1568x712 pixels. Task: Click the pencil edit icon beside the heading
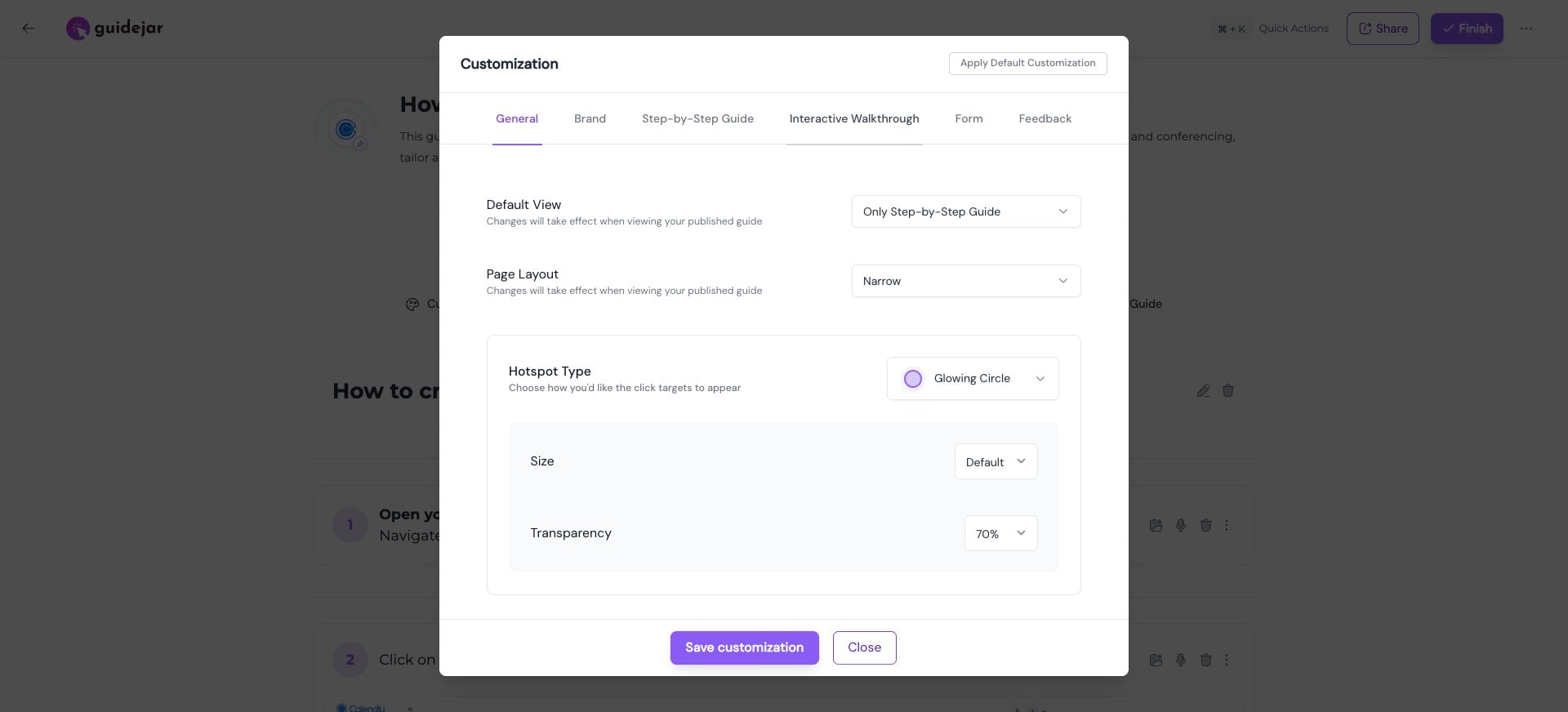point(1203,391)
